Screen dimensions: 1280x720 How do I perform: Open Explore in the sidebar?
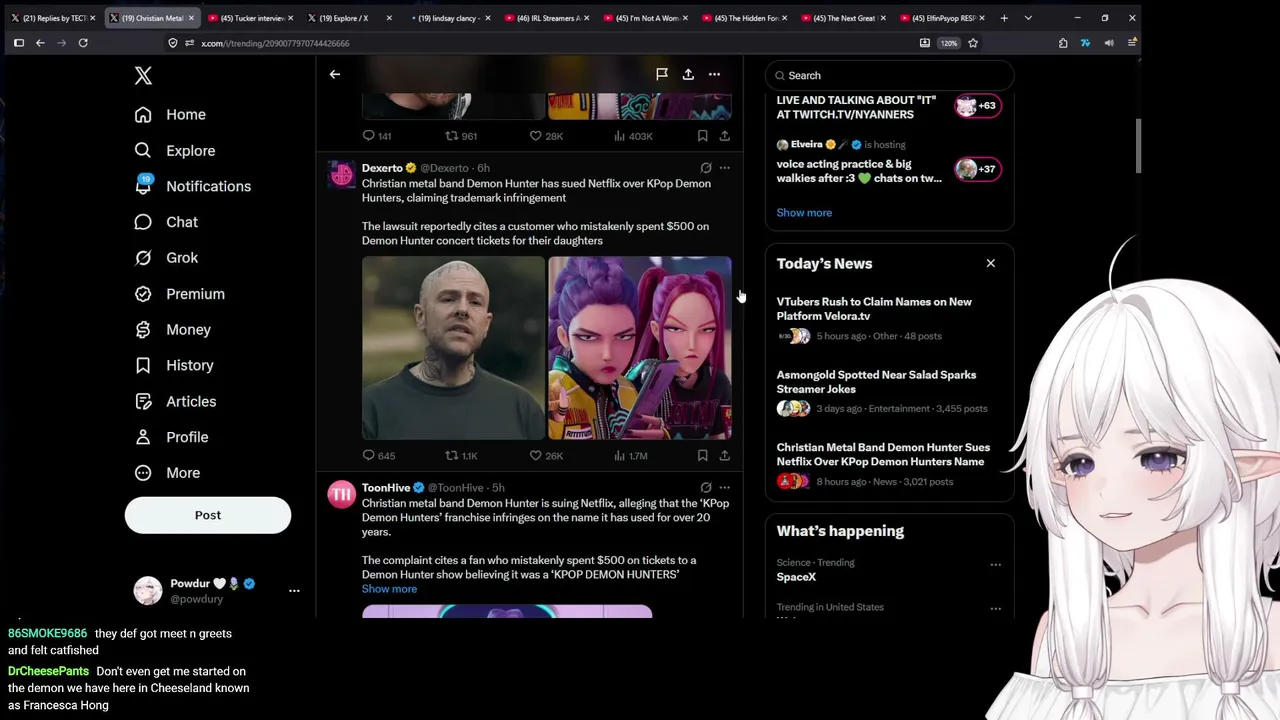[x=175, y=151]
